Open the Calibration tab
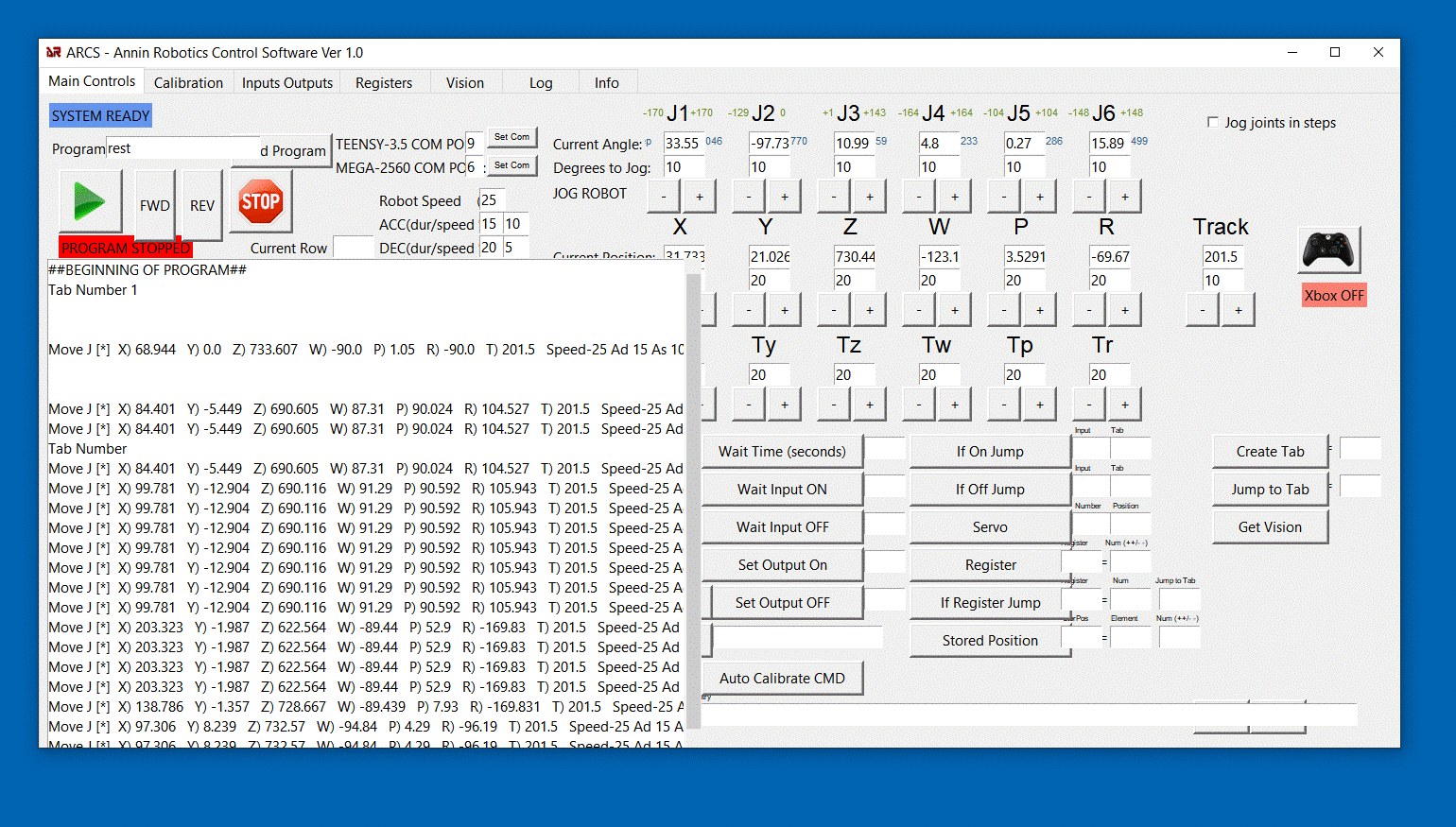The image size is (1456, 827). (x=188, y=82)
